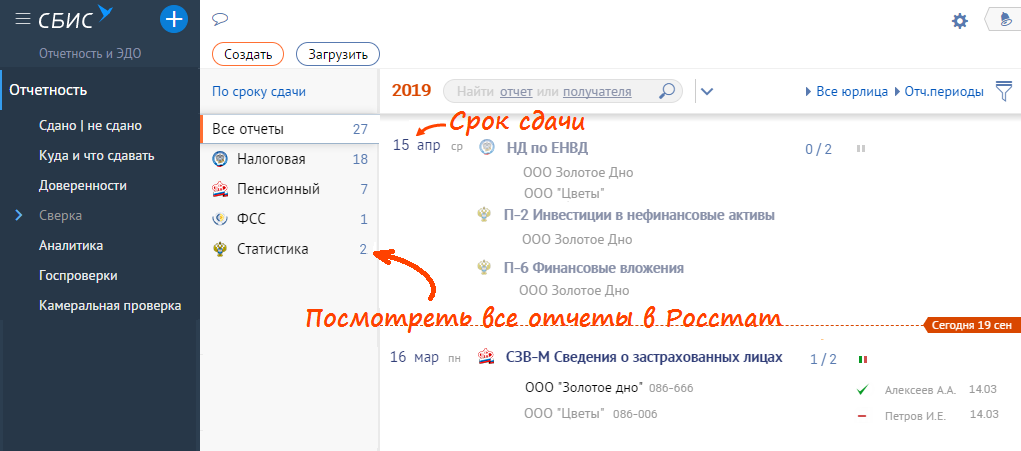This screenshot has height=451, width=1021.
Task: Open the chat speech bubble icon
Action: [x=220, y=20]
